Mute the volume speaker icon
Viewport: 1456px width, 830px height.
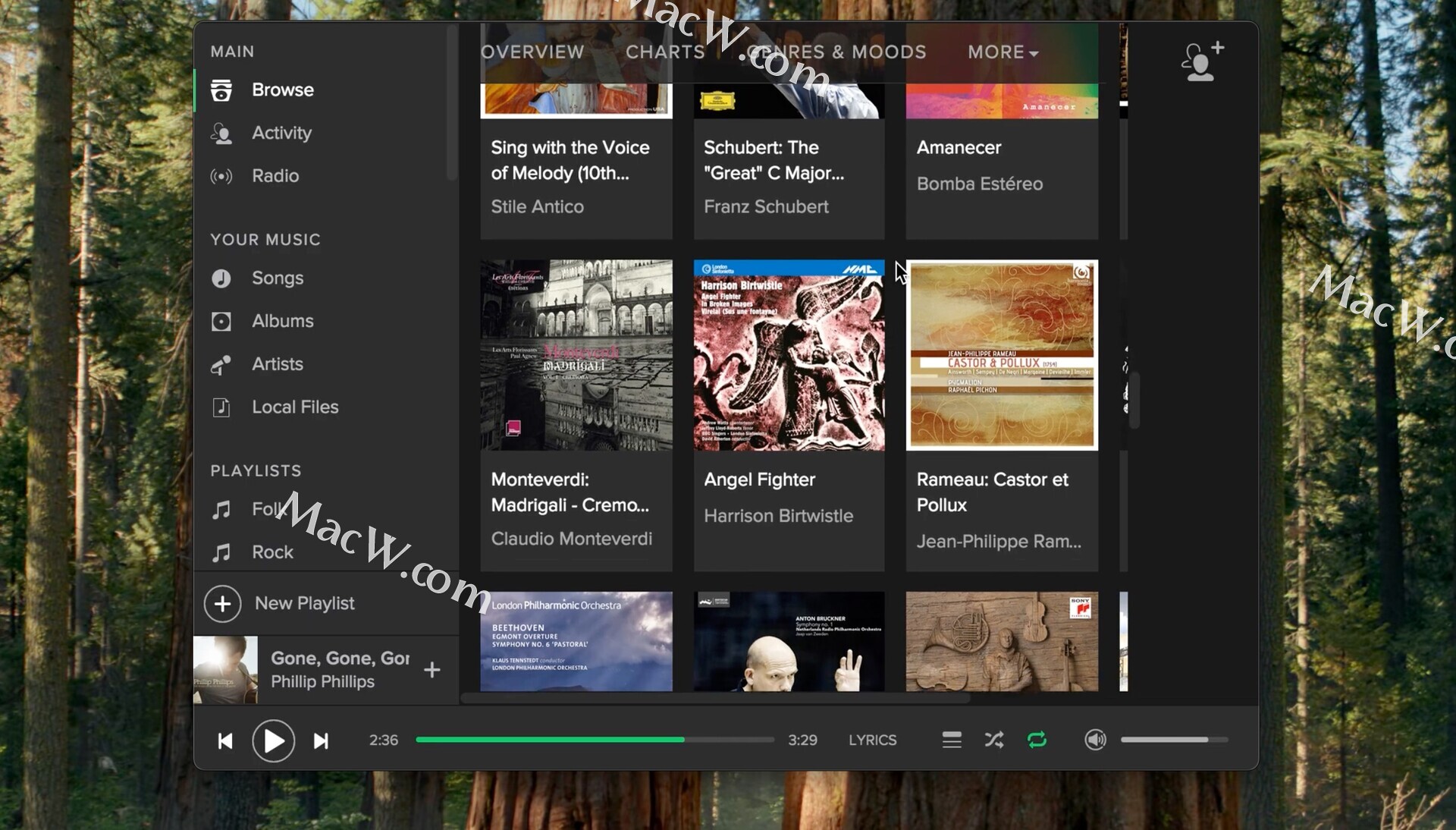click(1095, 740)
